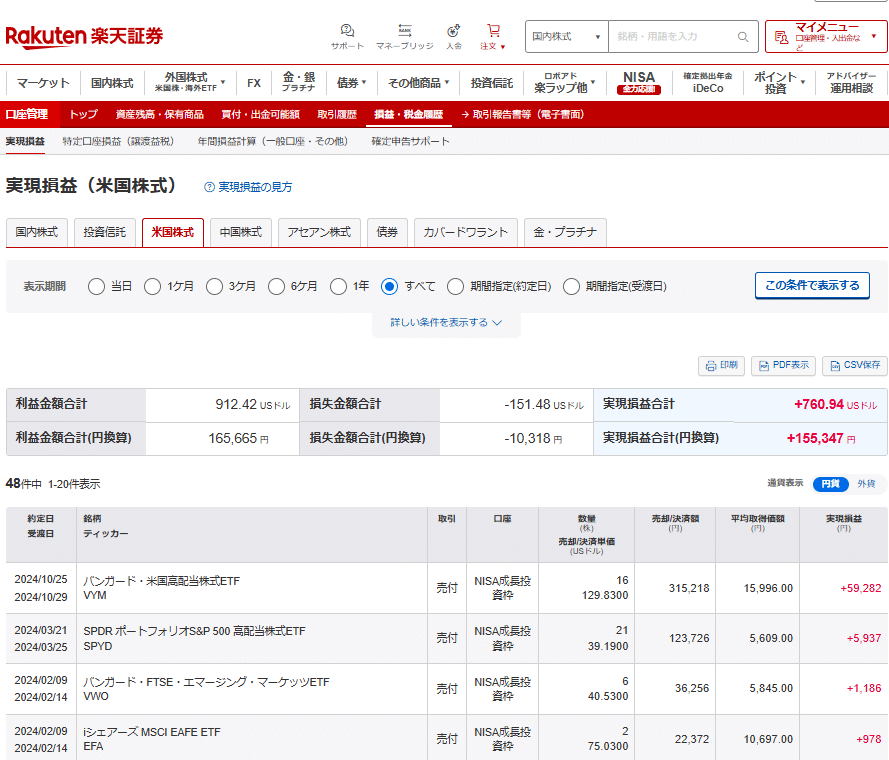The image size is (889, 760).
Task: Click the 銘柄・用語を入力 search field
Action: [670, 37]
